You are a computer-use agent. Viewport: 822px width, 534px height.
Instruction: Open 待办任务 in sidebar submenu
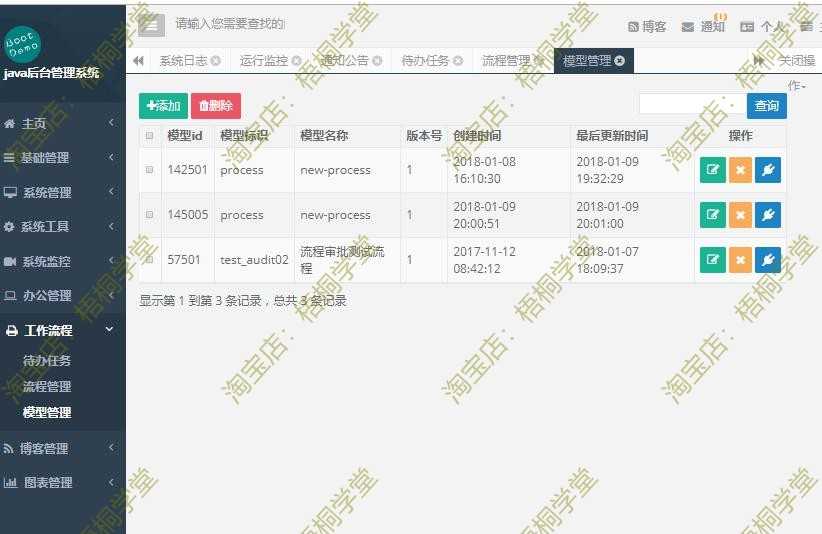coord(47,361)
